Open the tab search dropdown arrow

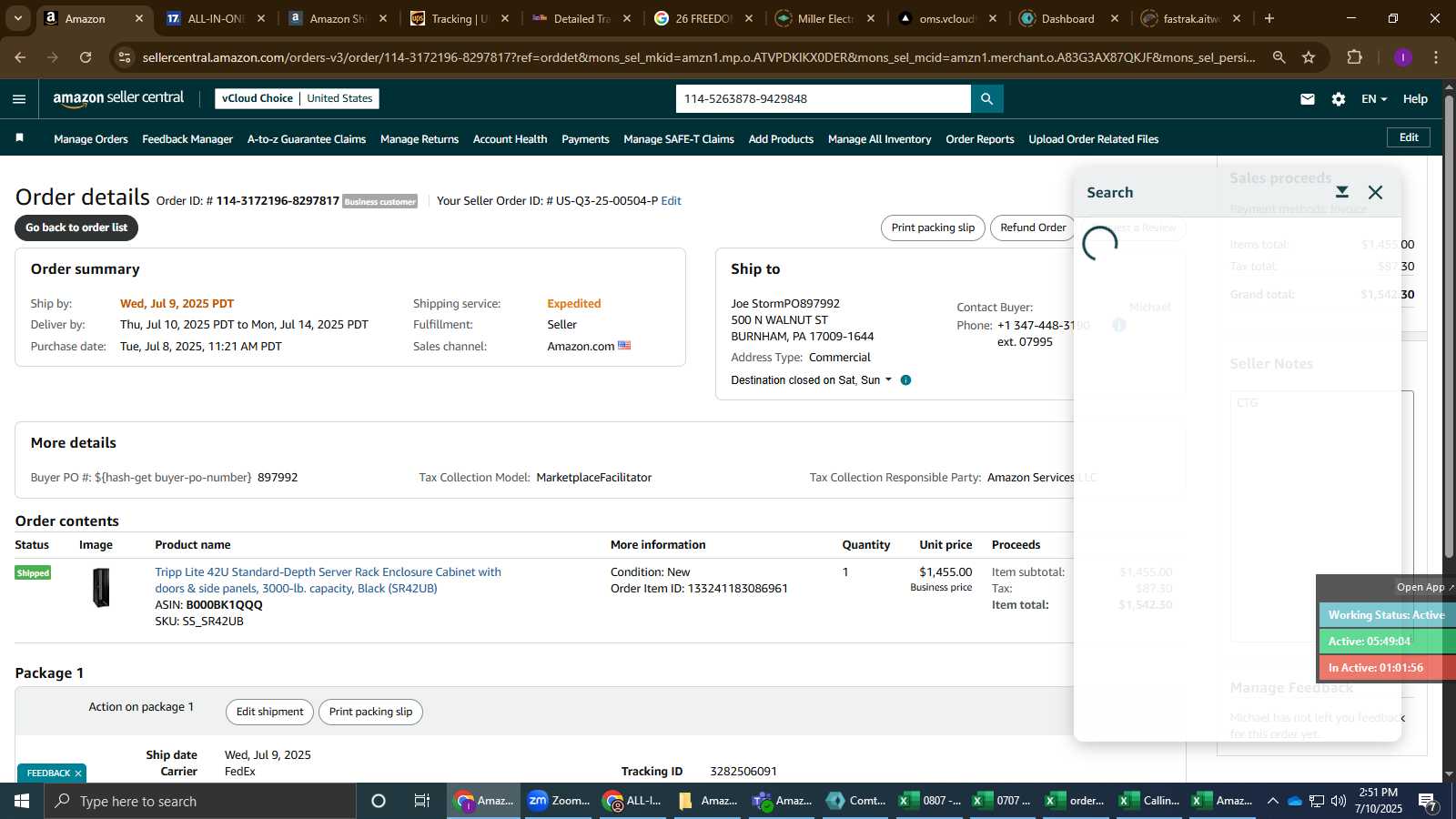(18, 18)
